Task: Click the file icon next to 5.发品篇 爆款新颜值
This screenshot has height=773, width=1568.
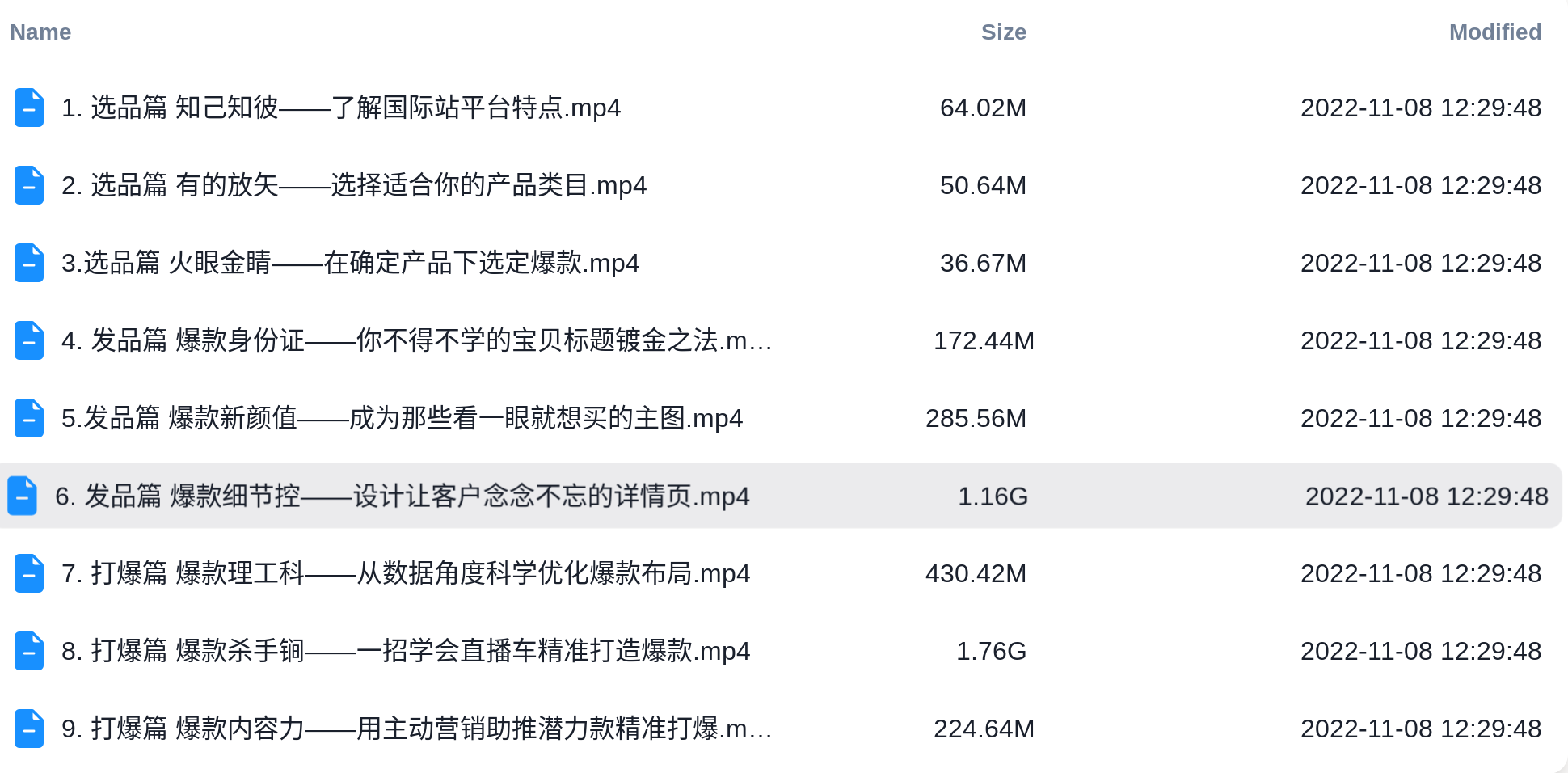Action: pyautogui.click(x=29, y=418)
